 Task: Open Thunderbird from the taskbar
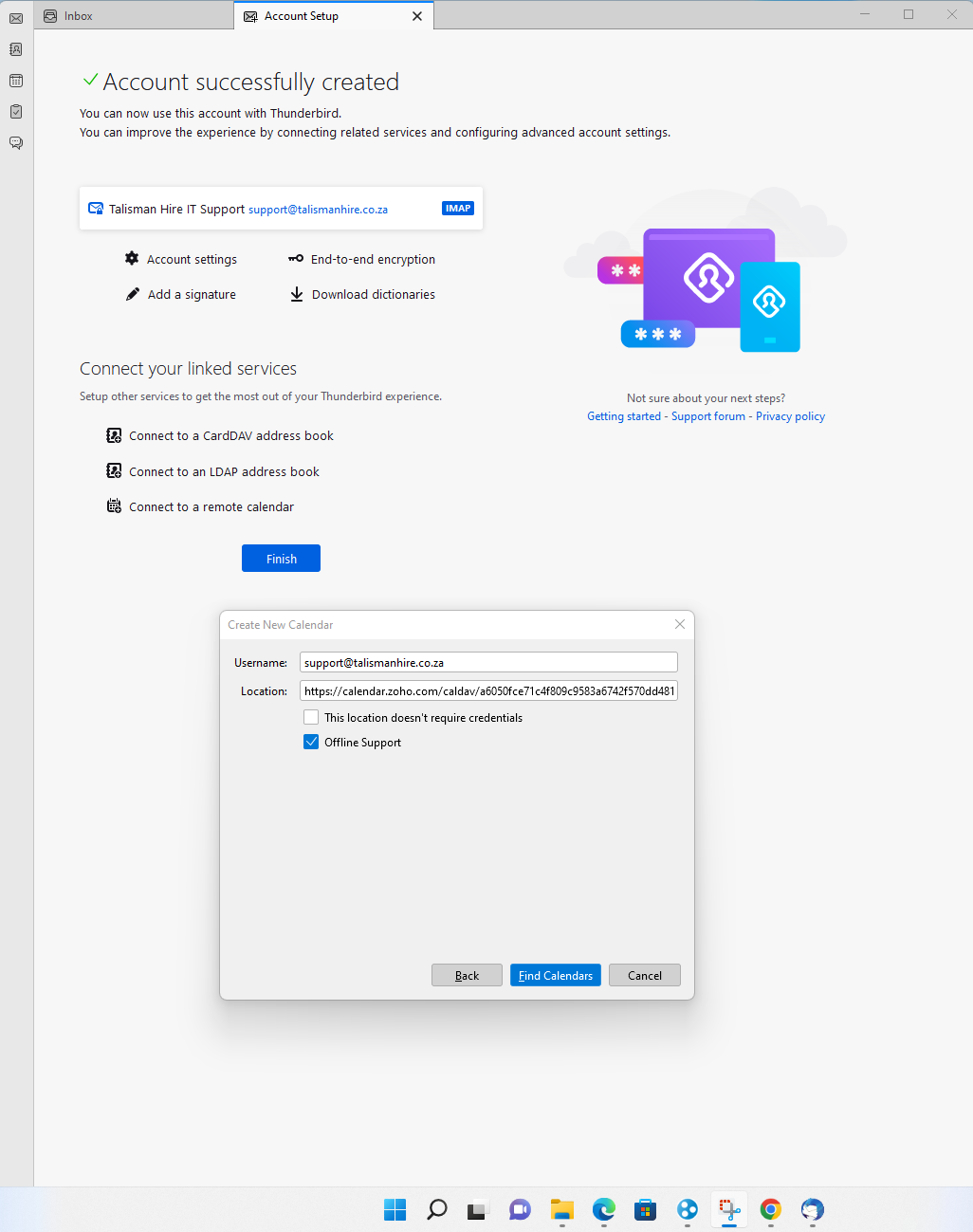pos(813,1209)
